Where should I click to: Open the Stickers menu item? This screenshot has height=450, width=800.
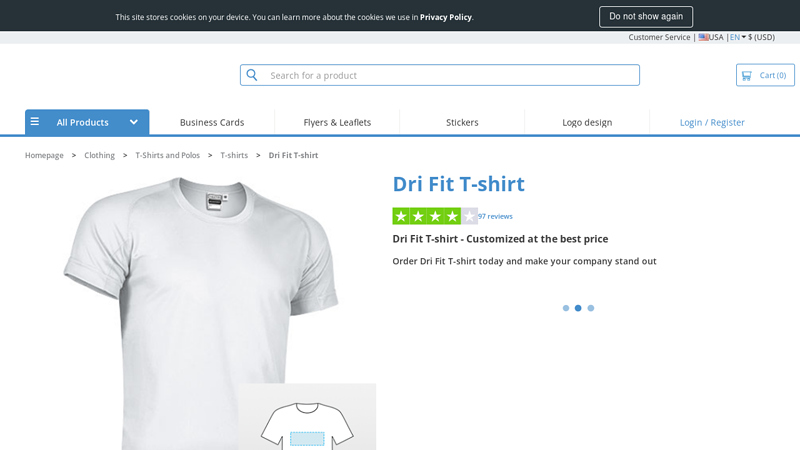[462, 122]
